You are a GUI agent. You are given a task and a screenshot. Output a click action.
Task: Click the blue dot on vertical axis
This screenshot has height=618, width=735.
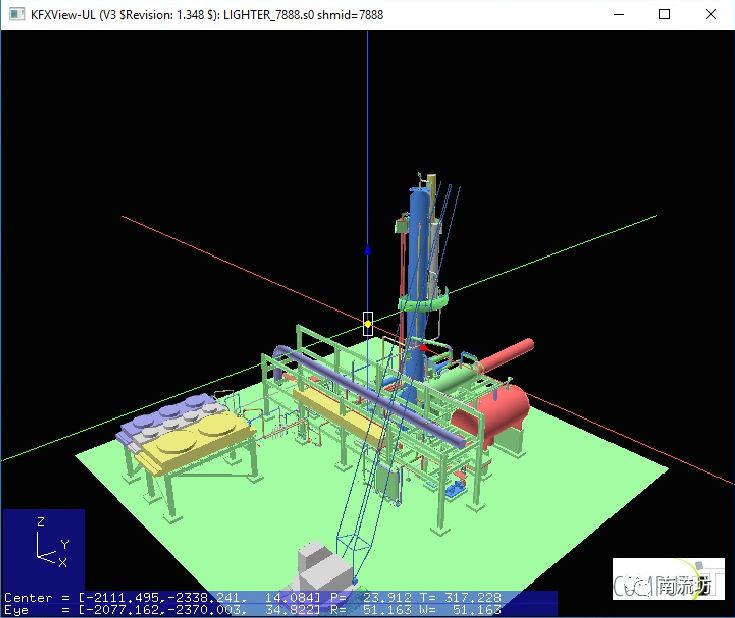point(367,251)
